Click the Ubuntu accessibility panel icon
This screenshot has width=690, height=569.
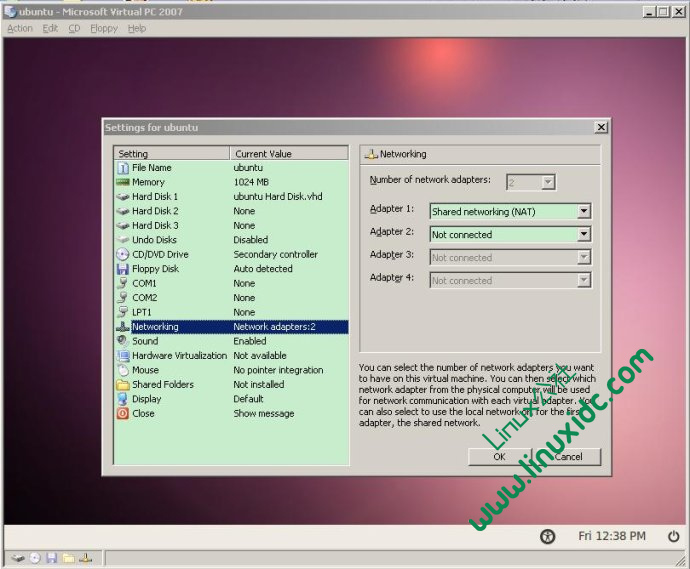547,536
